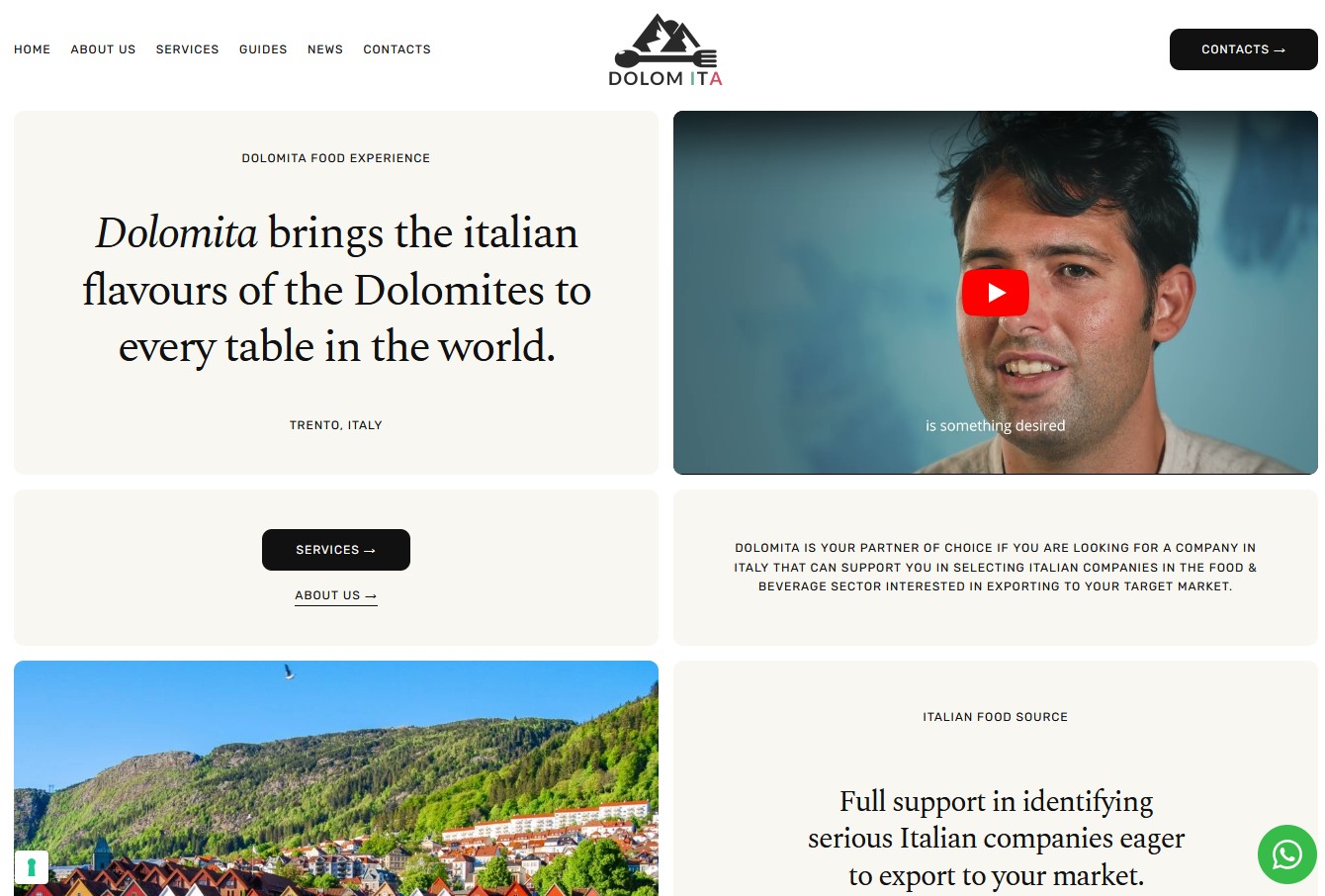Click the Italian Food Source label
The width and height of the screenshot is (1325, 896).
click(996, 717)
